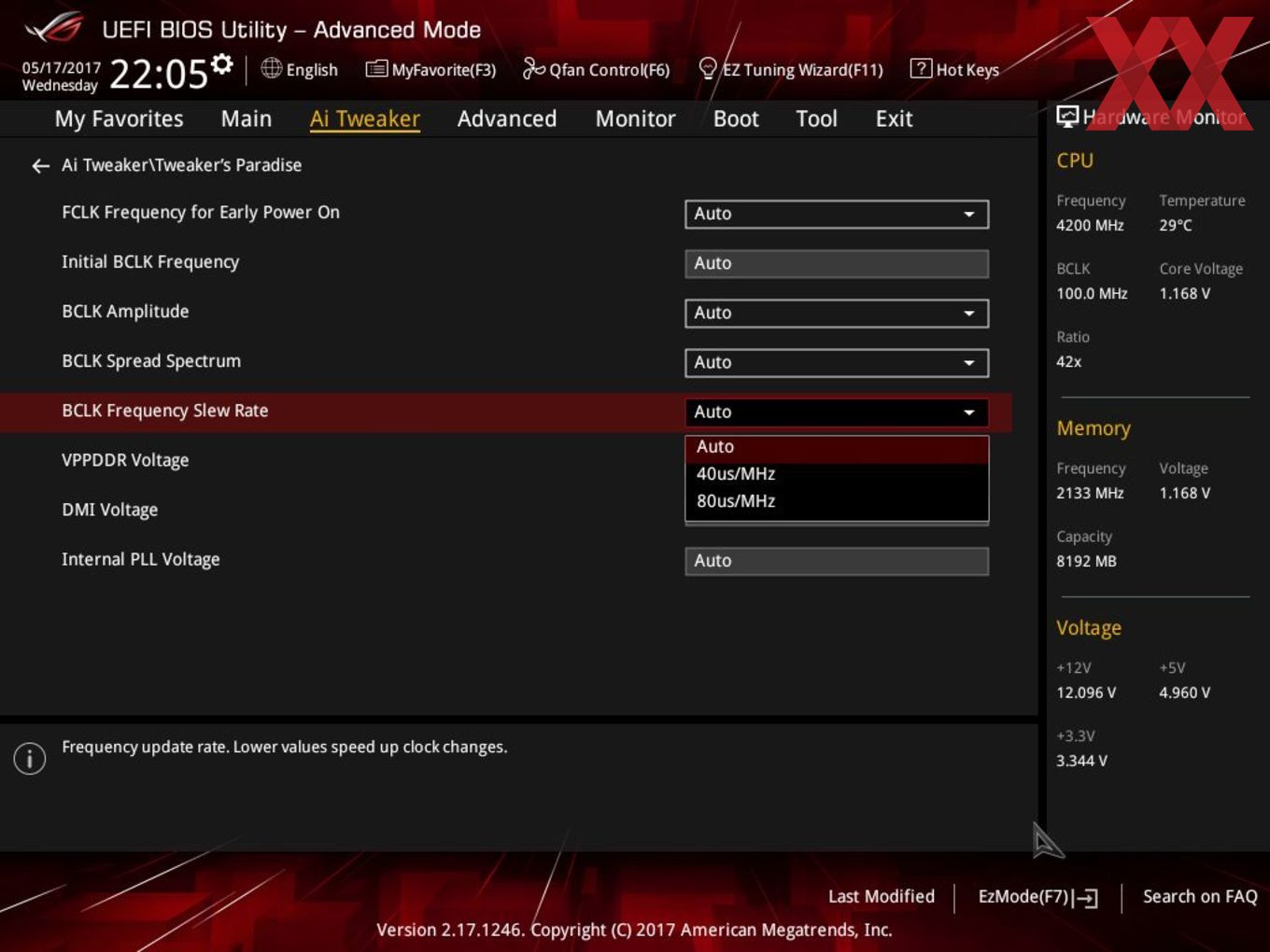Select the DMI Voltage row label
This screenshot has height=952, width=1270.
tap(109, 510)
